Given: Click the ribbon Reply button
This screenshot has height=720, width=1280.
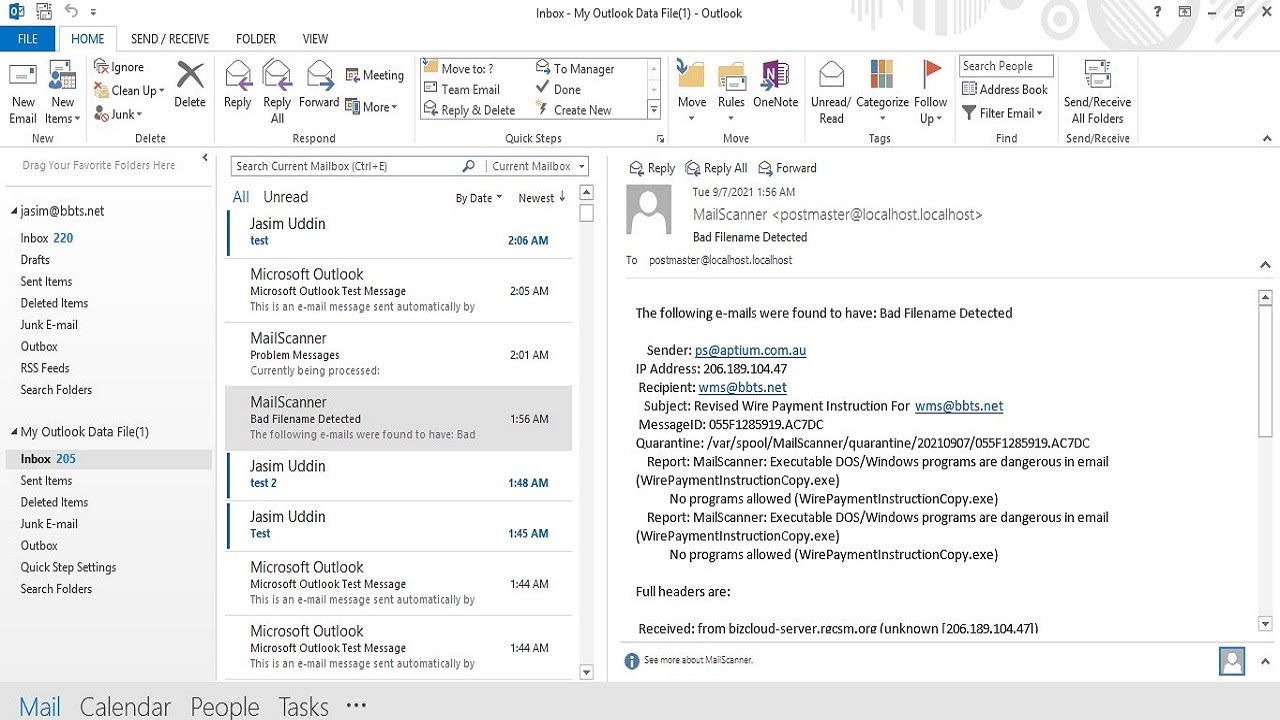Looking at the screenshot, I should tap(238, 85).
